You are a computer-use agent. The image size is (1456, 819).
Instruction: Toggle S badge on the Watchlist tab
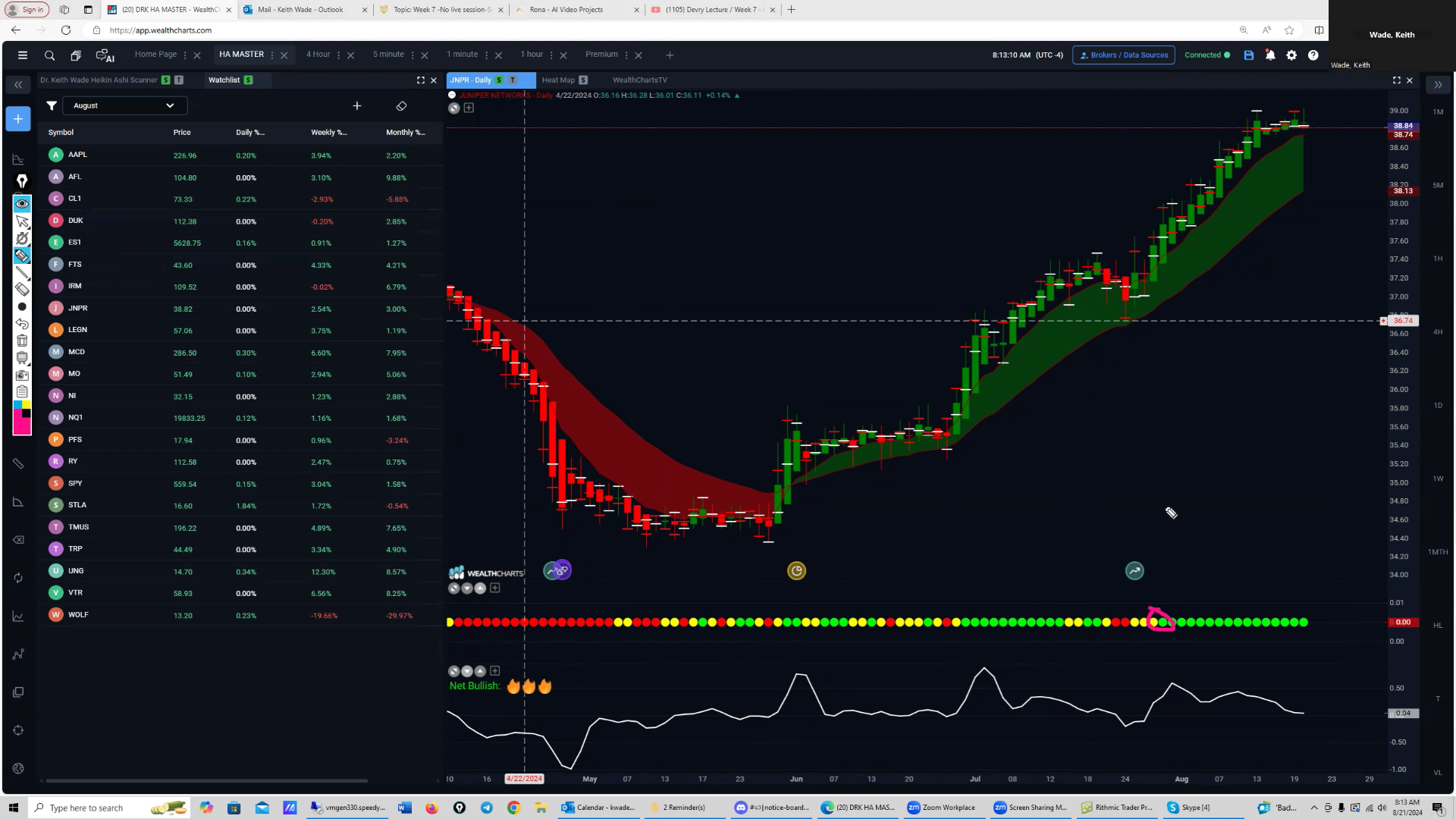tap(248, 80)
